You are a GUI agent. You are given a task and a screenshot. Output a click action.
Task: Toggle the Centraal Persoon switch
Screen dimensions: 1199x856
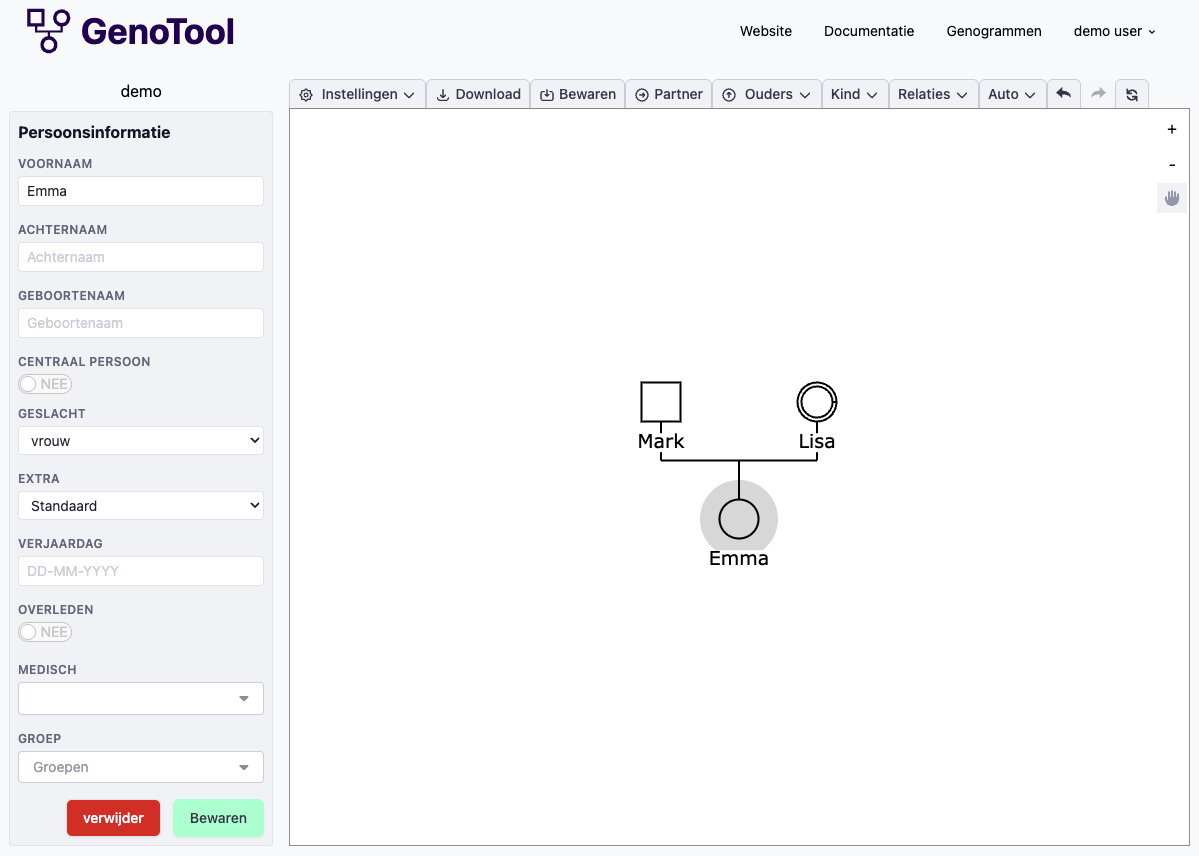pyautogui.click(x=45, y=384)
